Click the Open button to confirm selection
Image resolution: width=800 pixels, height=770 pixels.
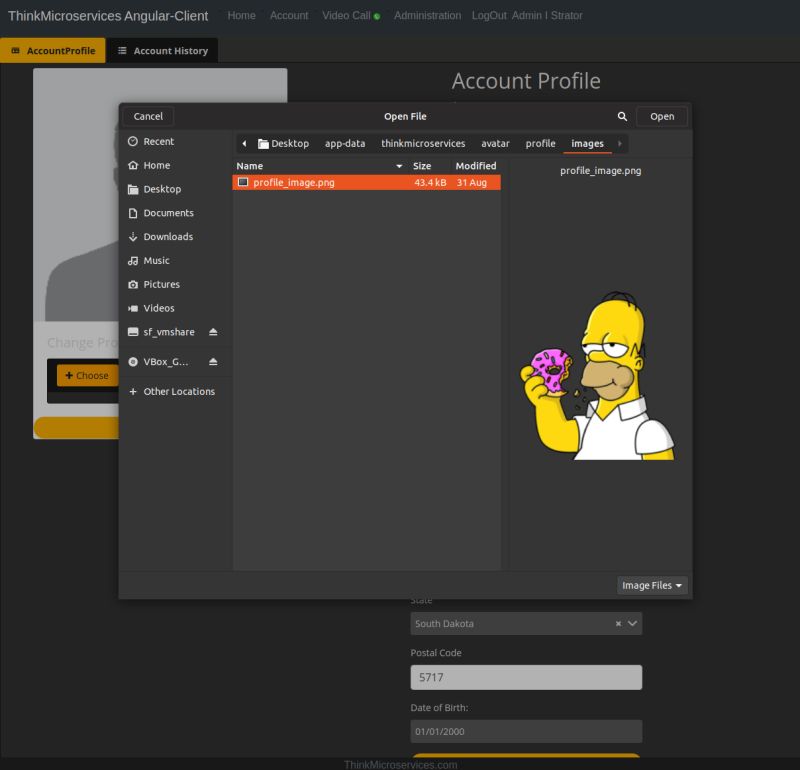coord(661,116)
